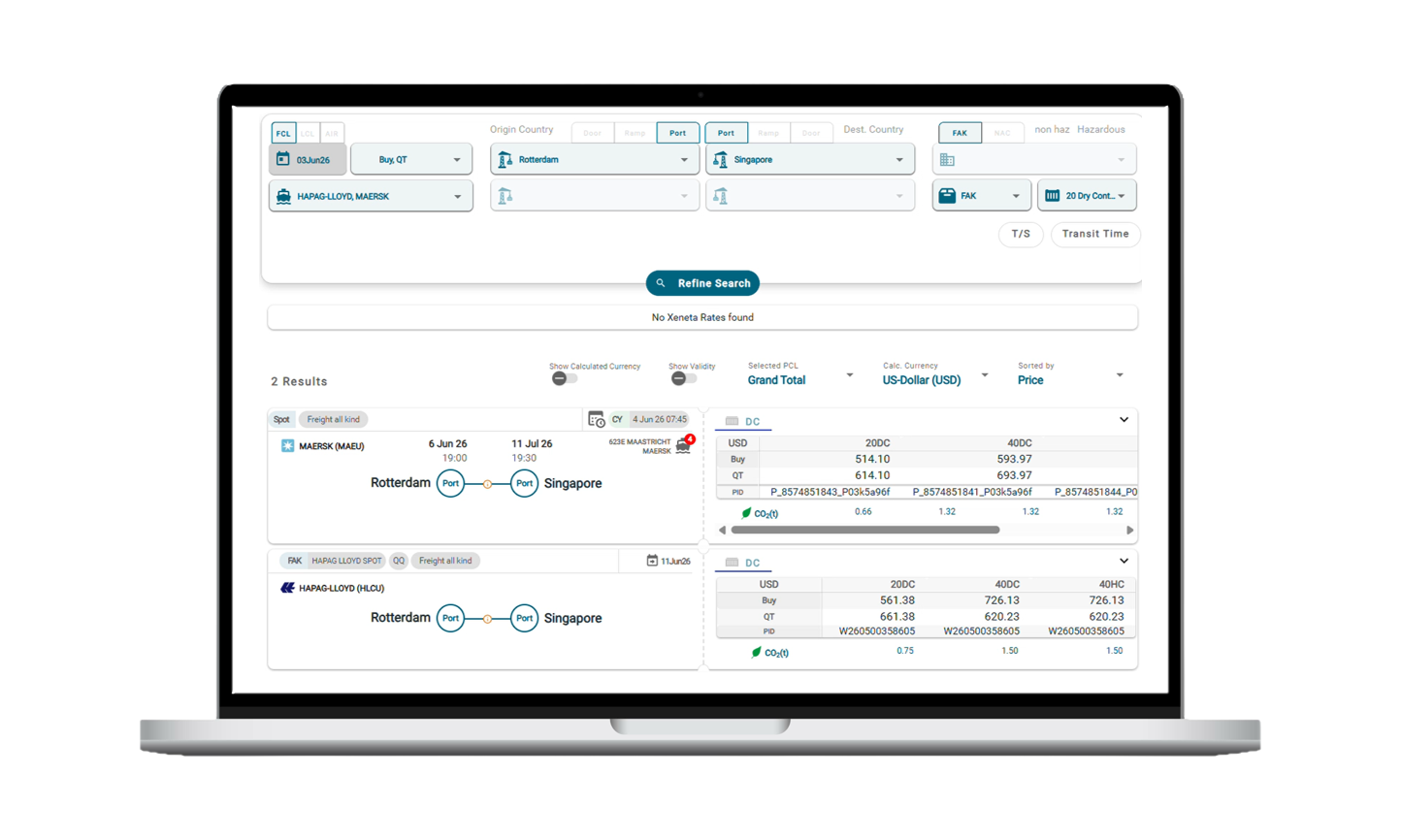
Task: Select the origin Door option
Action: coord(593,133)
